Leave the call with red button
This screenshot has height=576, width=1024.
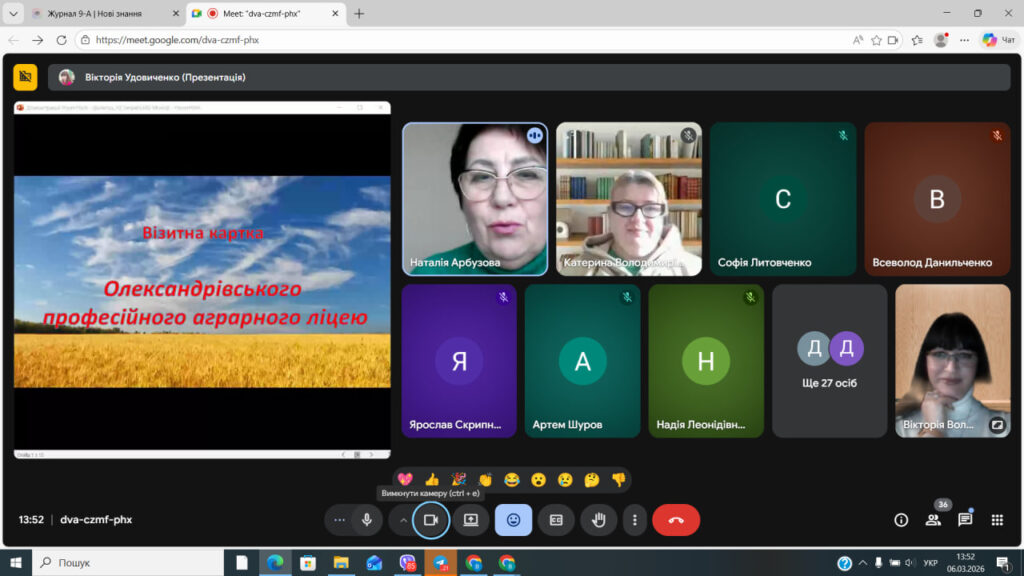point(676,520)
